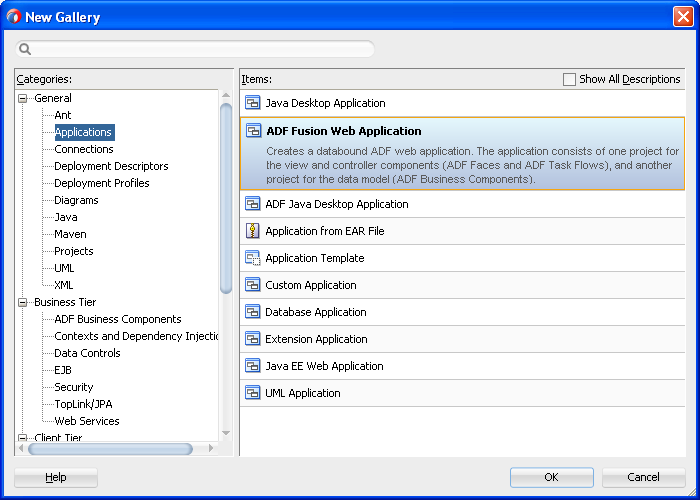Screen dimensions: 700x500
Task: Choose Extension Application item
Action: [462, 339]
